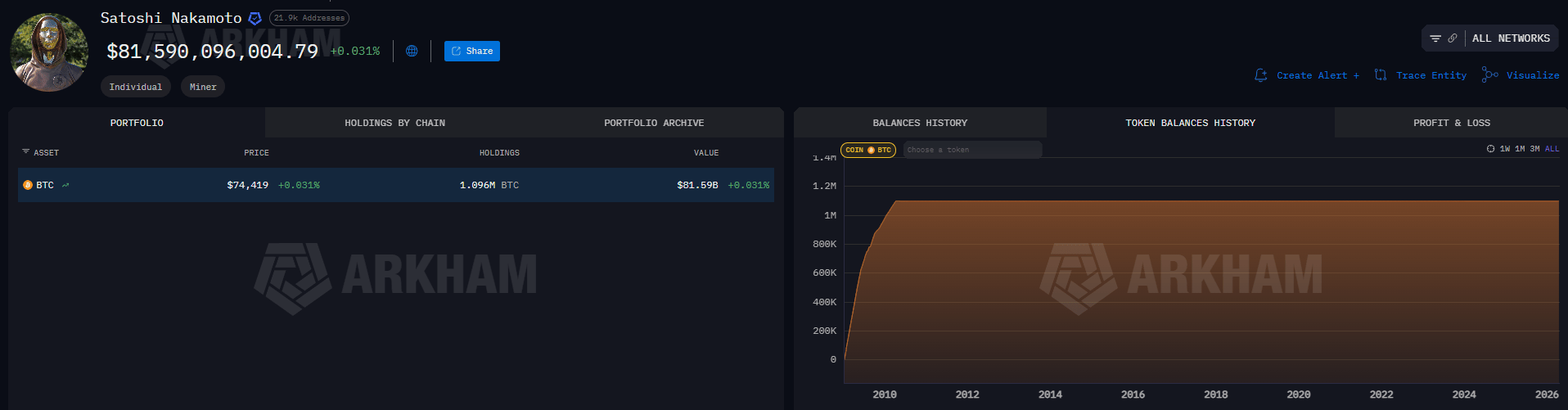Viewport: 1568px width, 410px height.
Task: Click the crosshair reset icon beside 1W
Action: (x=1490, y=149)
